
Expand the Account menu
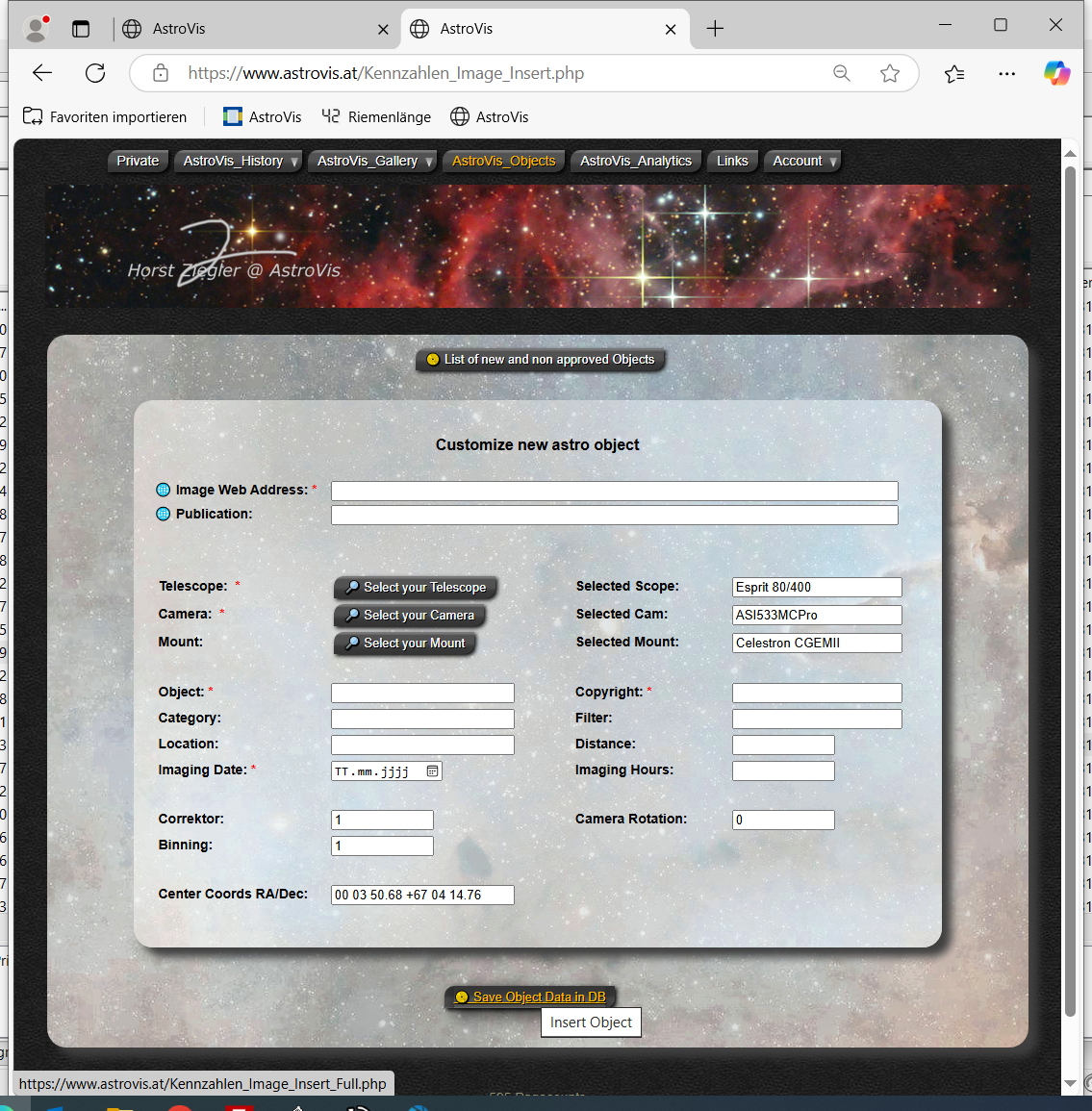click(x=802, y=161)
